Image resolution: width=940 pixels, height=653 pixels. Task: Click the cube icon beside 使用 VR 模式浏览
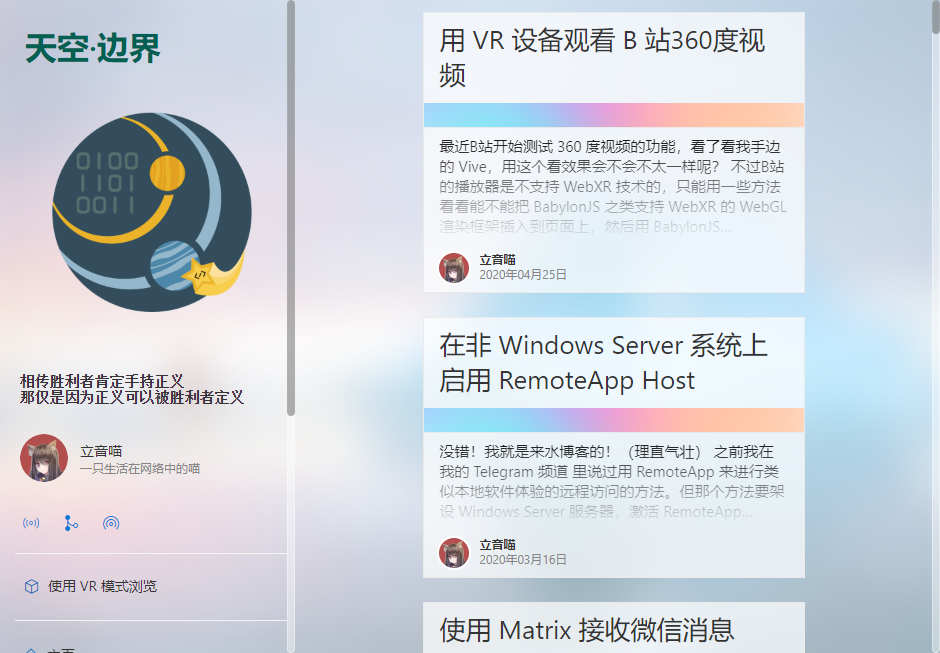coord(31,586)
